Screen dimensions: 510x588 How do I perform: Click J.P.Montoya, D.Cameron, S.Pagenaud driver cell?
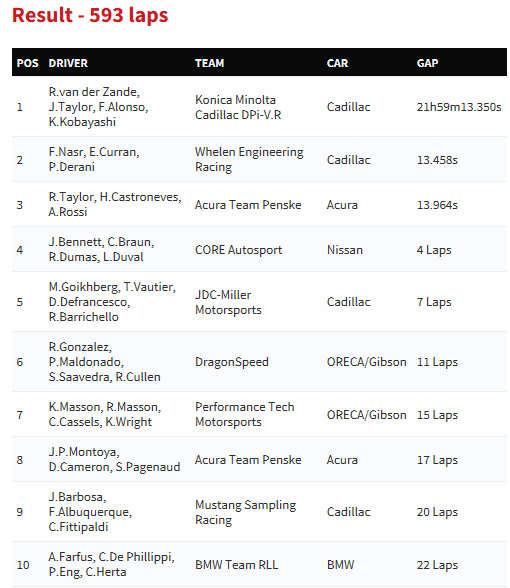114,459
